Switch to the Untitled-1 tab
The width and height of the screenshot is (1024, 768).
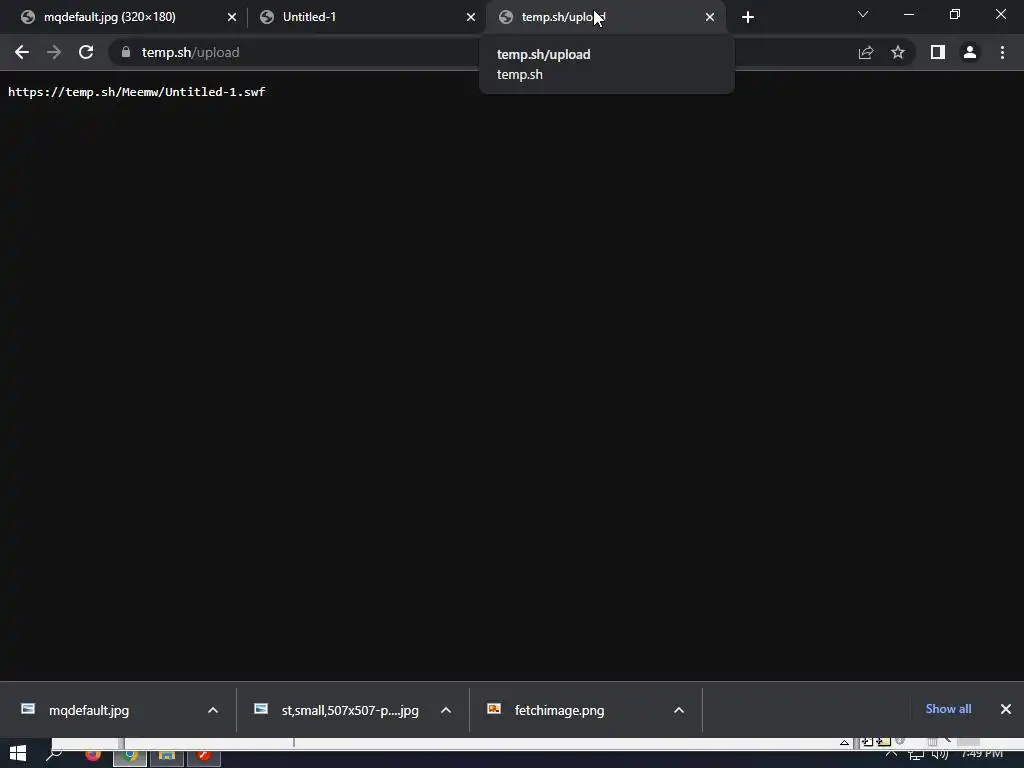(x=366, y=17)
